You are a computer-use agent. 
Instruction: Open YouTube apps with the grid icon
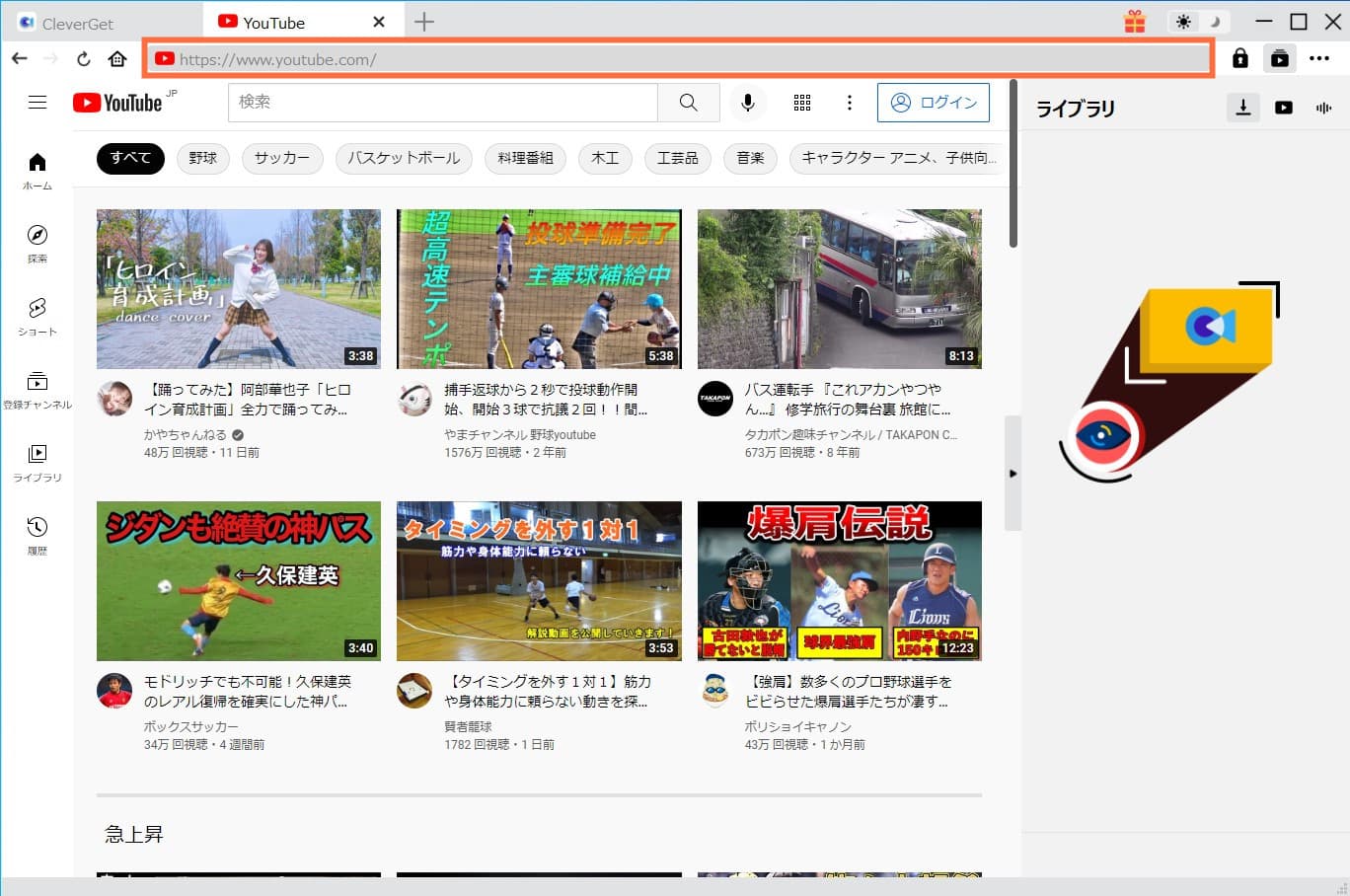coord(801,102)
